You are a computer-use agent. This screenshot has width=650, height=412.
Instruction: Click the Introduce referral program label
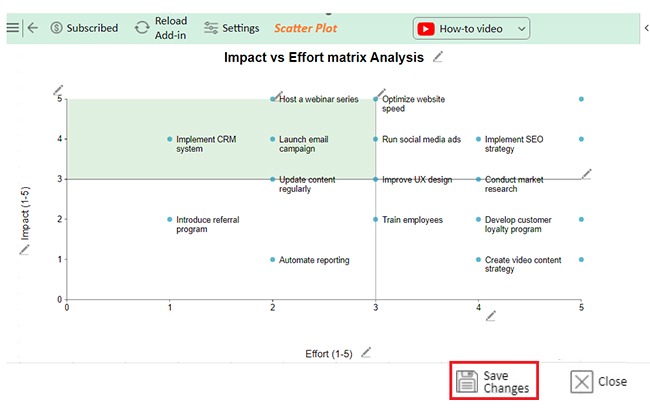coord(207,224)
